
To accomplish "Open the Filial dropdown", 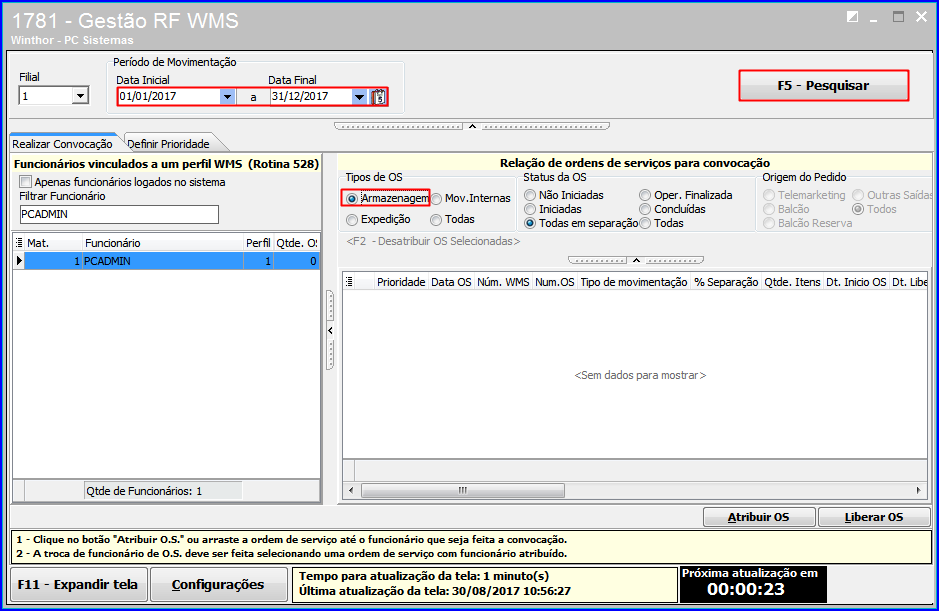I will (80, 96).
